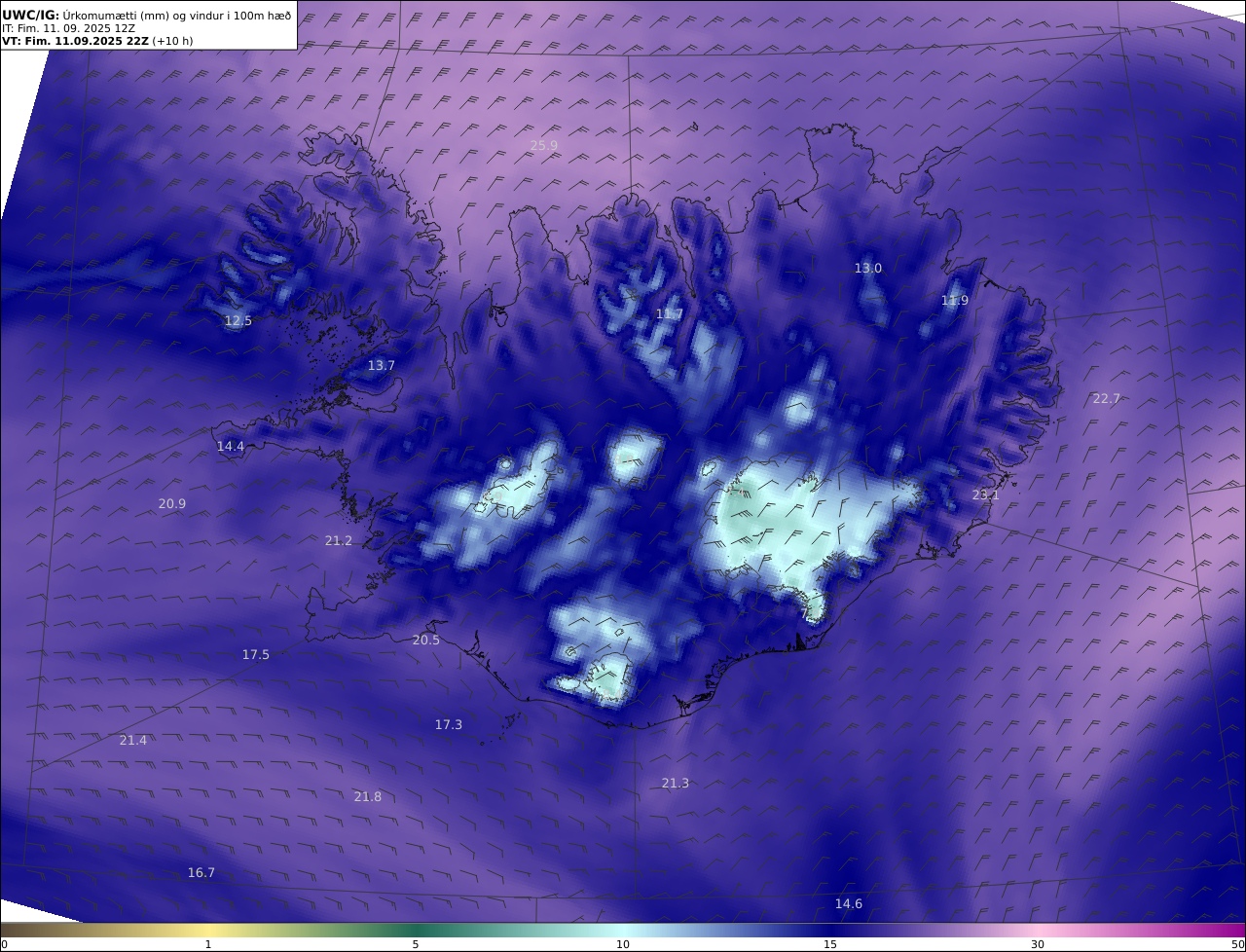Click the 20.9 value label
Image resolution: width=1246 pixels, height=952 pixels.
coord(172,504)
